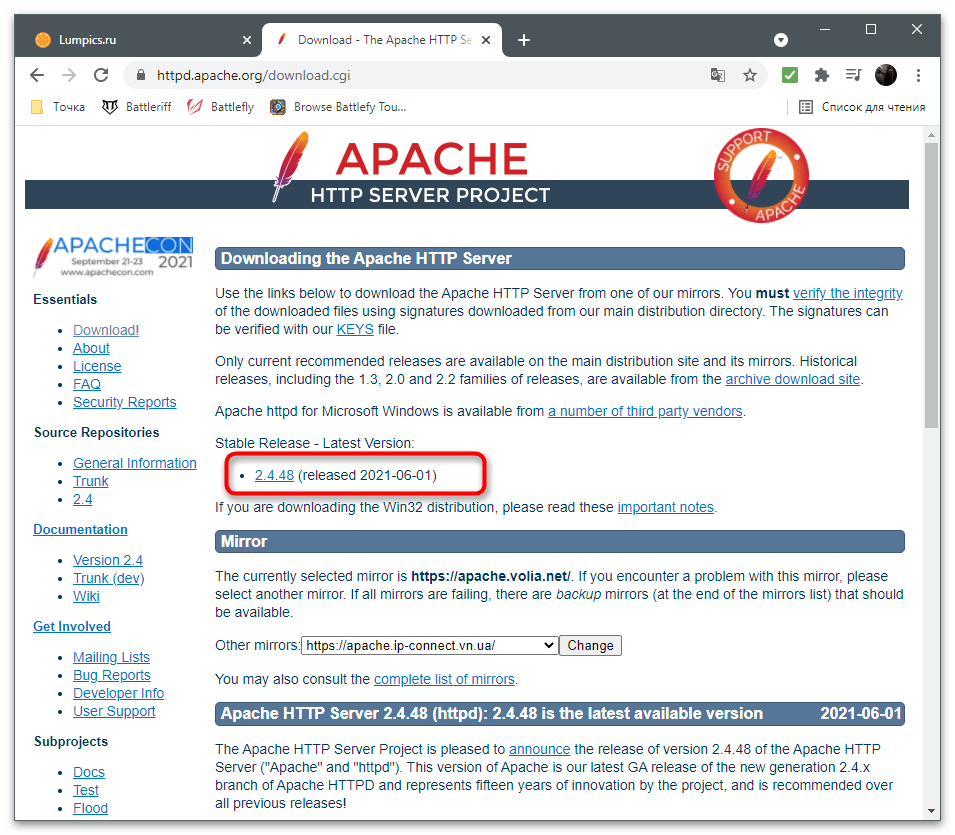The width and height of the screenshot is (955, 835).
Task: Open the Точка bookmark folder
Action: point(58,107)
